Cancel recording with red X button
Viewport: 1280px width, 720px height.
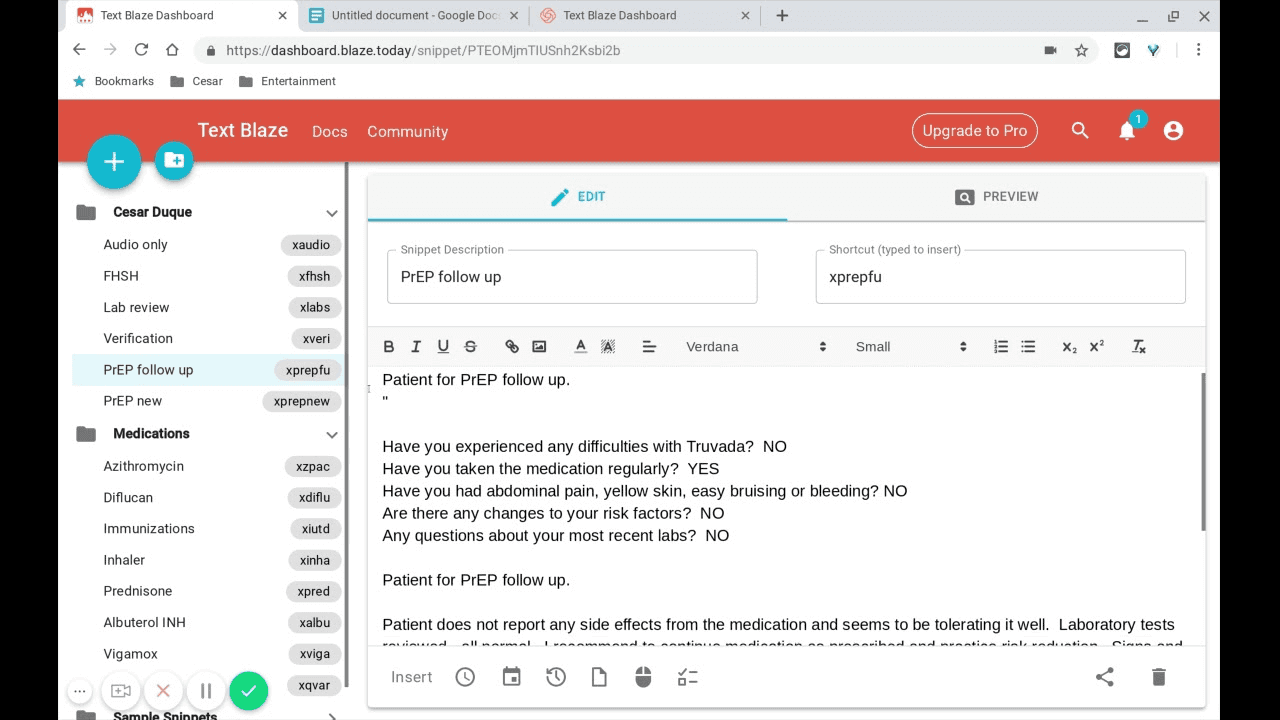coord(163,691)
